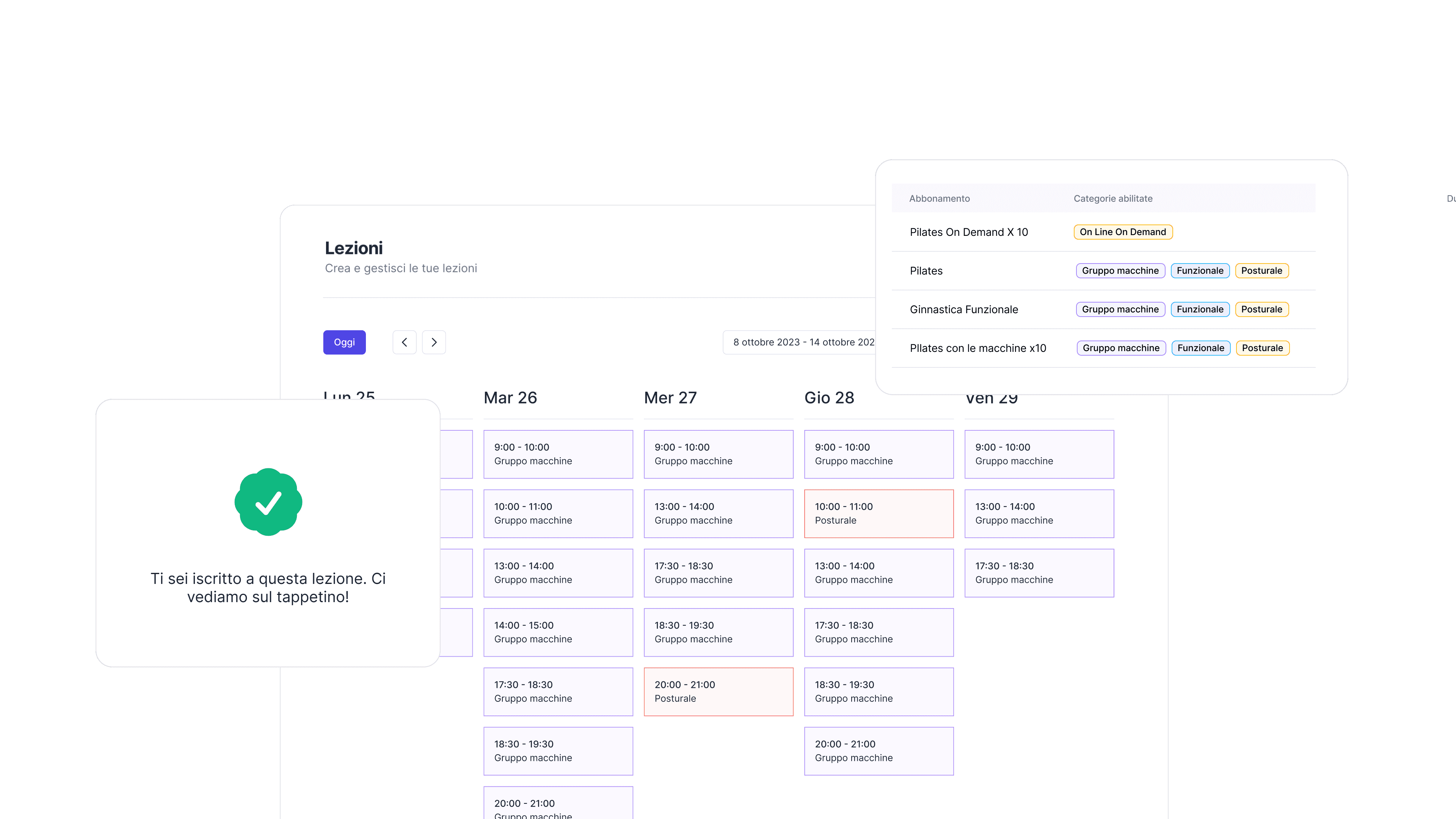This screenshot has height=819, width=1456.
Task: Open the 8 ottobre 2023 date range field
Action: (x=803, y=342)
